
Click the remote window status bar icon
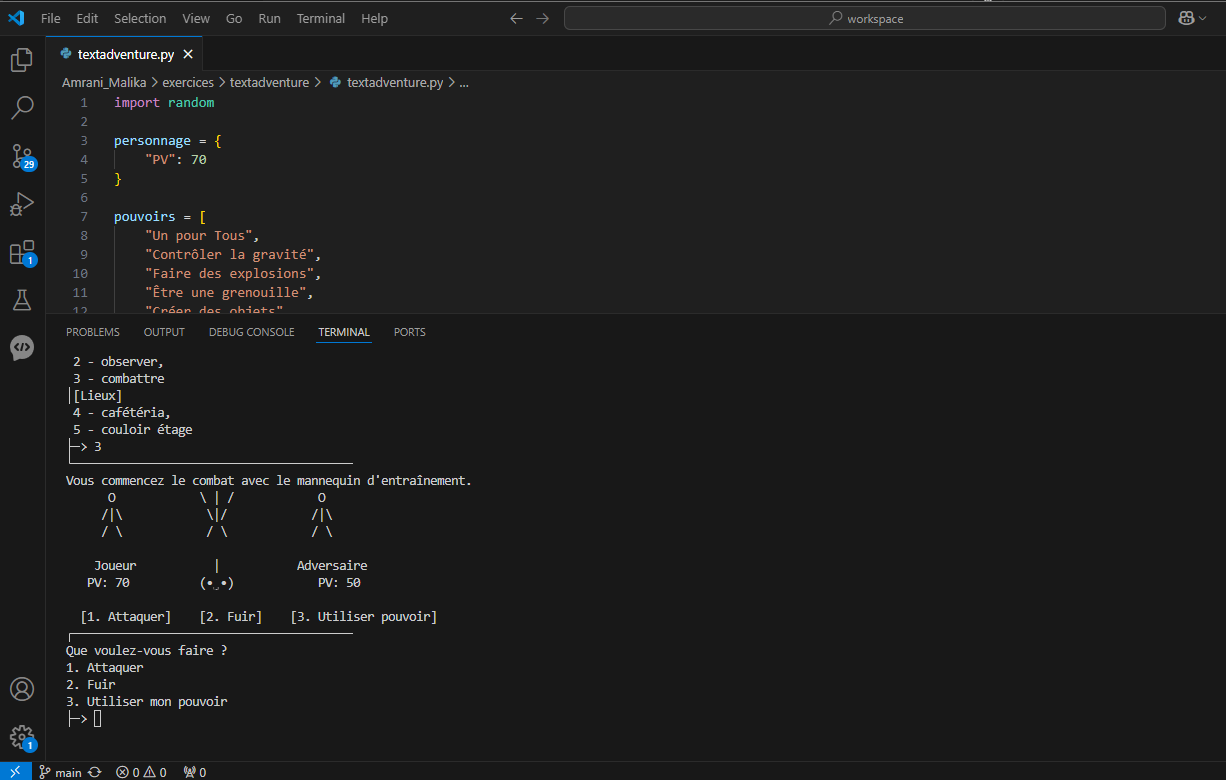[15, 772]
